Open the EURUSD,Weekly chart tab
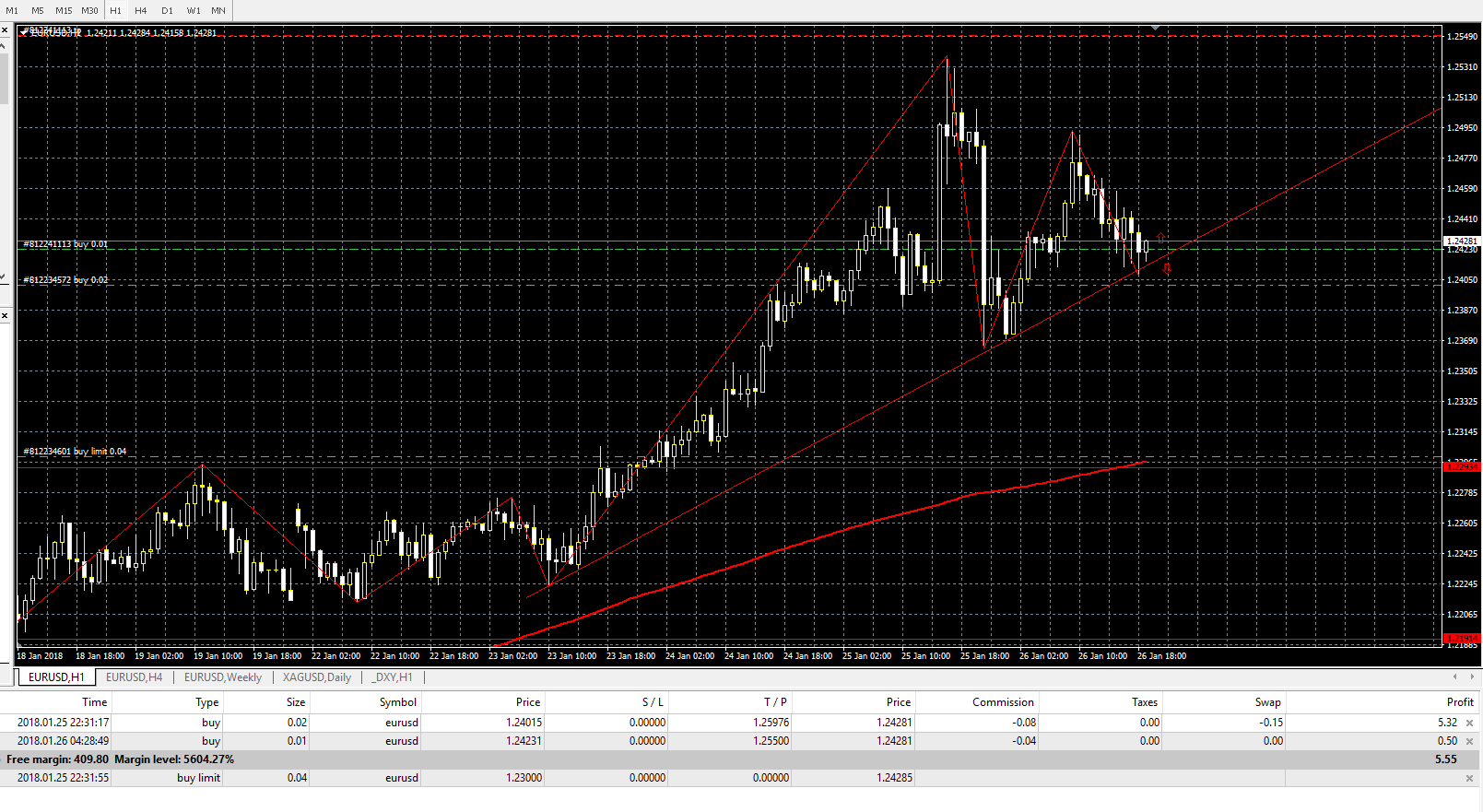The image size is (1483, 812). [223, 677]
